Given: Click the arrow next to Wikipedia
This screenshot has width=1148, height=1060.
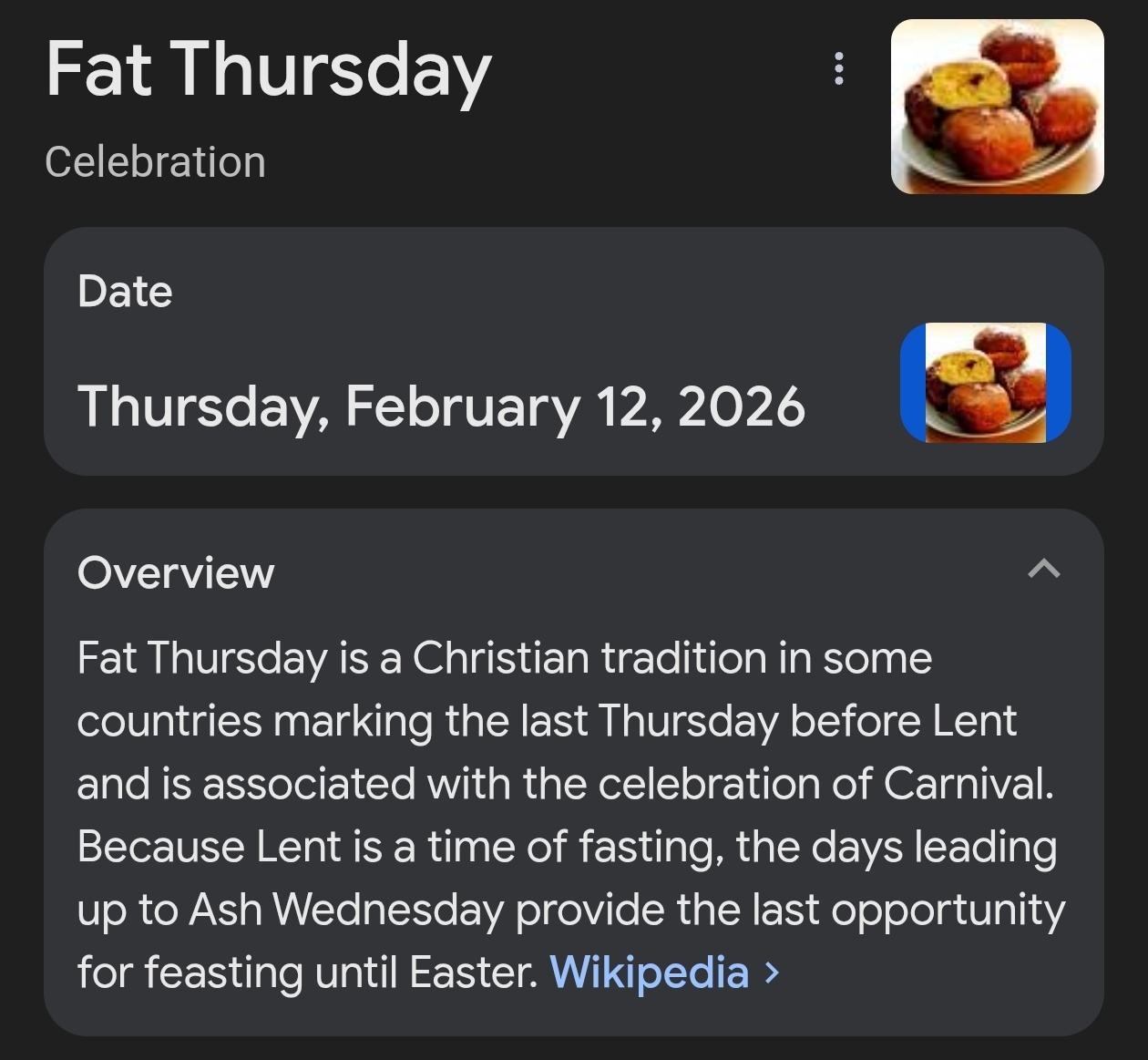Looking at the screenshot, I should click(x=773, y=973).
